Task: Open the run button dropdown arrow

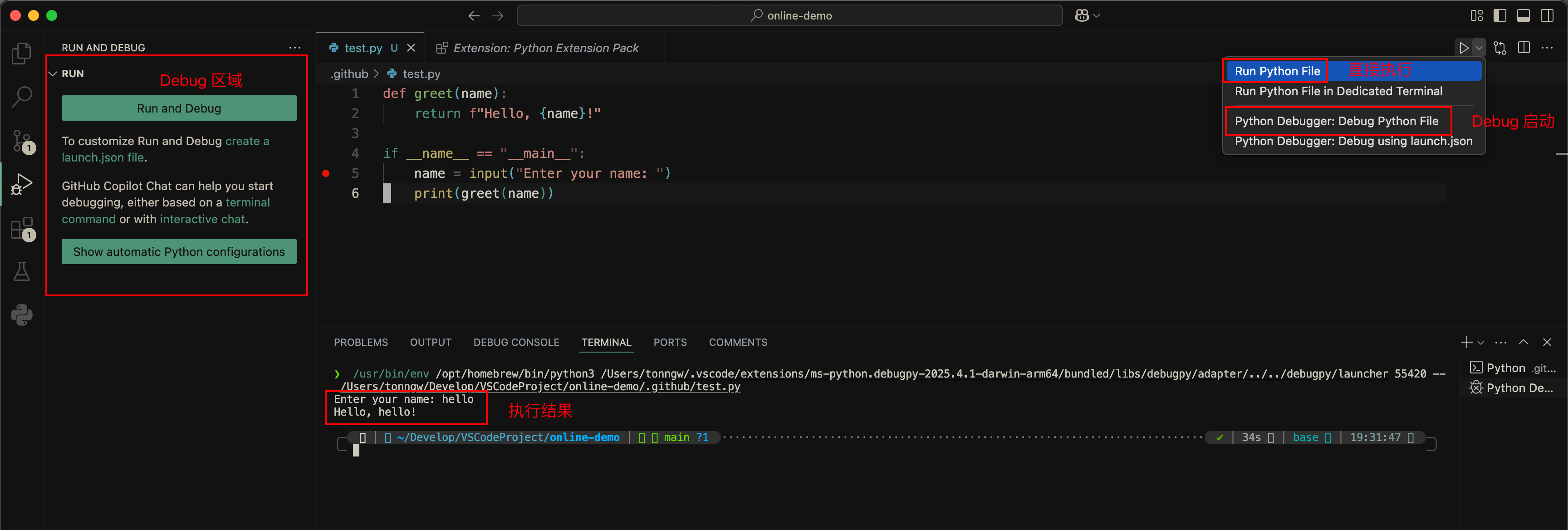Action: coord(1479,48)
